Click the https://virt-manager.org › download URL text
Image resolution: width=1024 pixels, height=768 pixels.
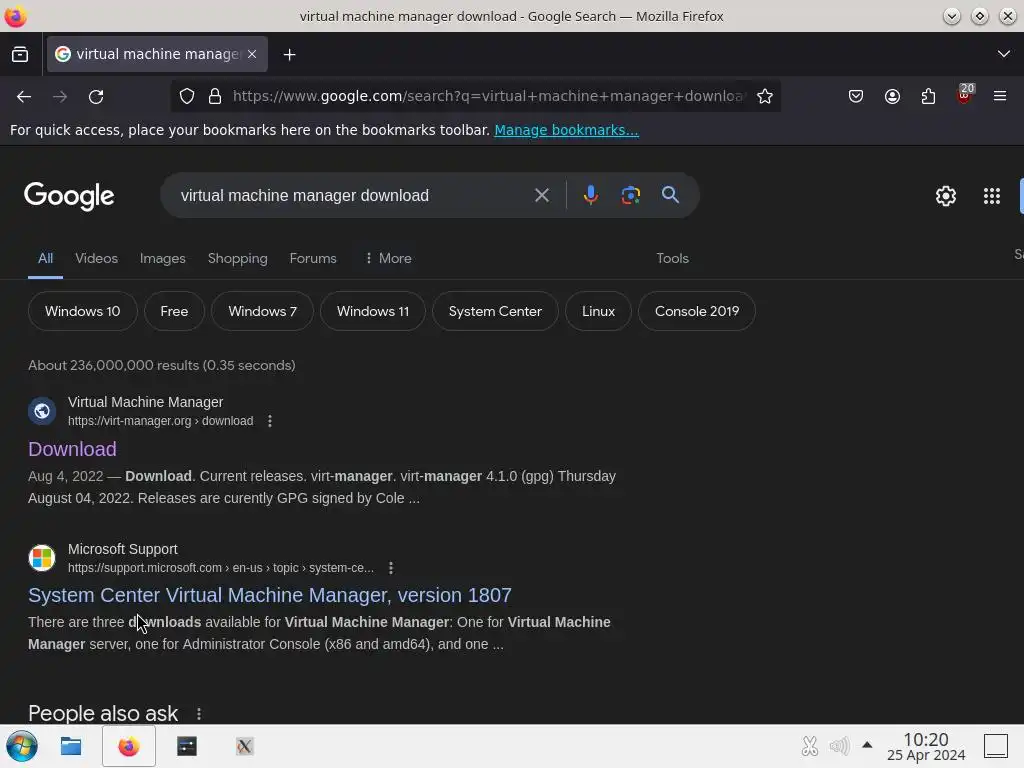tap(161, 421)
